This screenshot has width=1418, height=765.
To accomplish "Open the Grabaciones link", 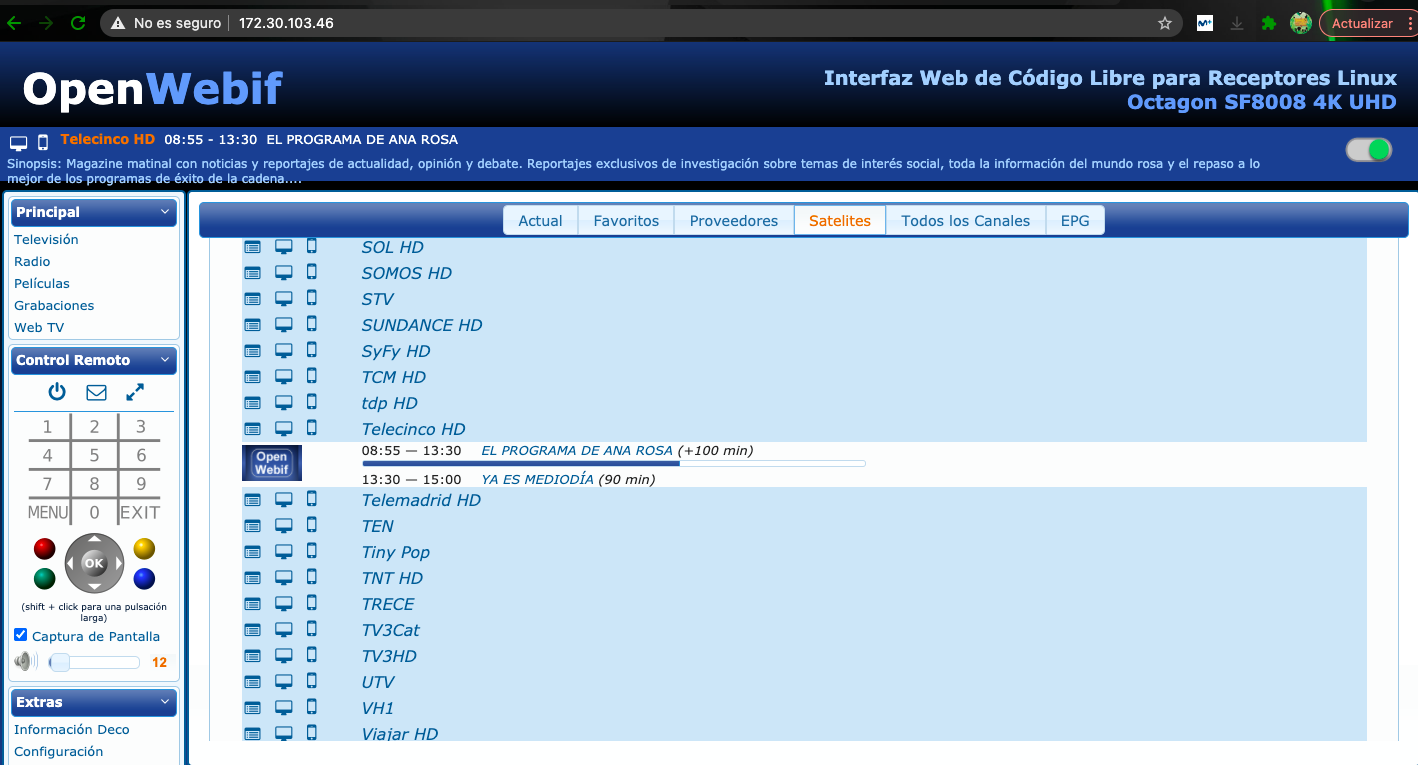I will [54, 306].
